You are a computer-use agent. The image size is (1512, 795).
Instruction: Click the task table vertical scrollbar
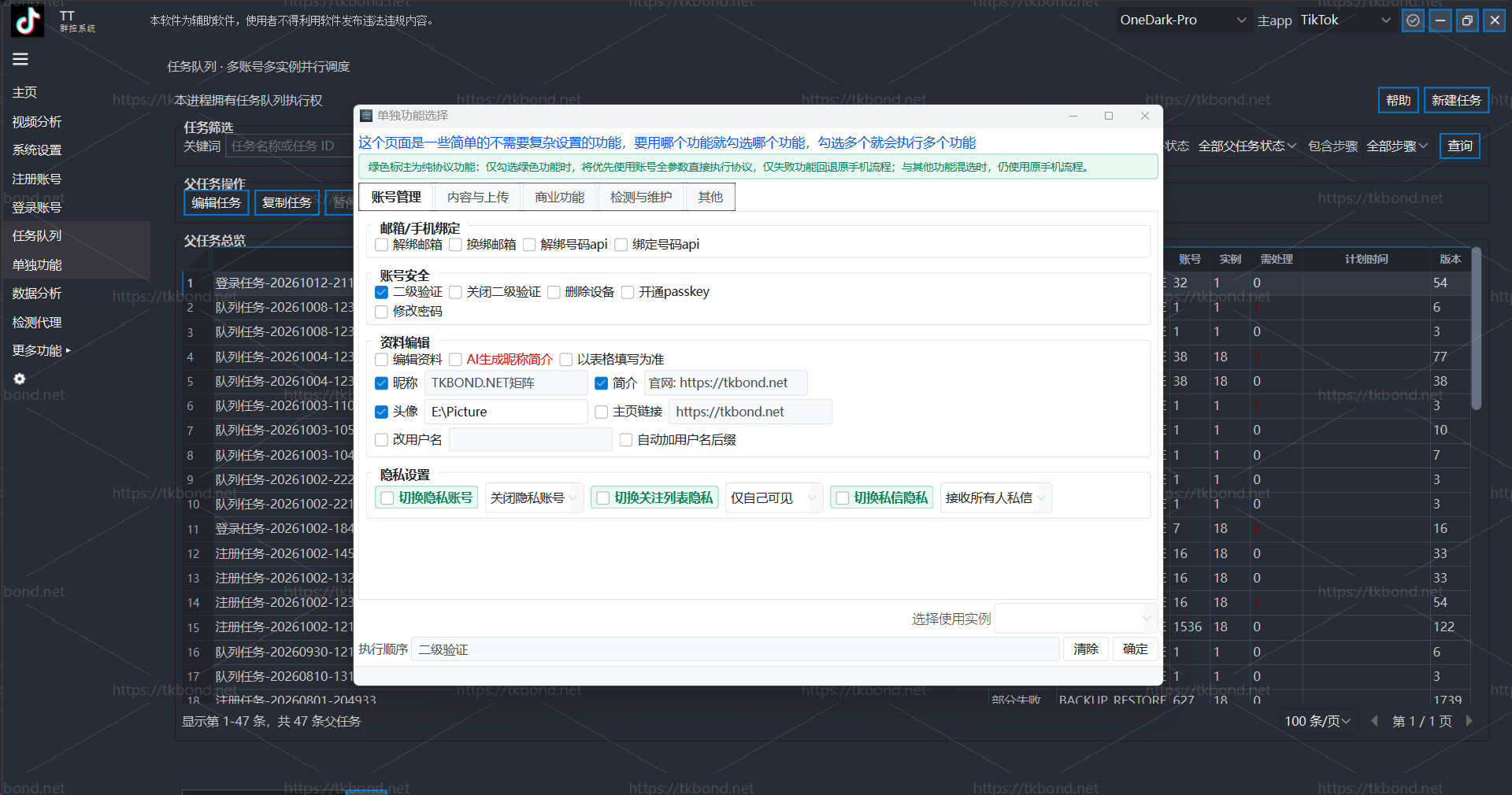click(x=1477, y=328)
